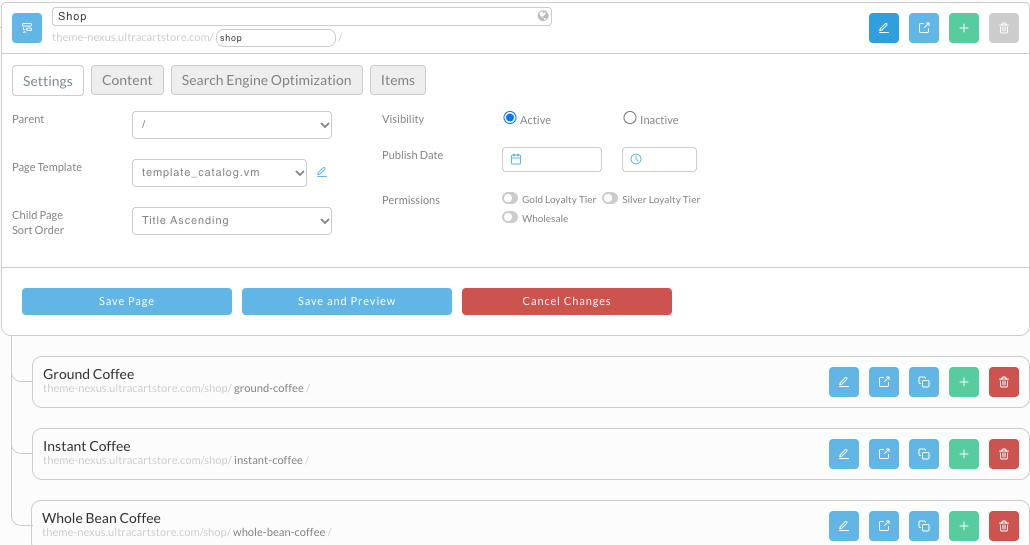Switch to the Settings tab
The image size is (1030, 545).
coord(48,81)
